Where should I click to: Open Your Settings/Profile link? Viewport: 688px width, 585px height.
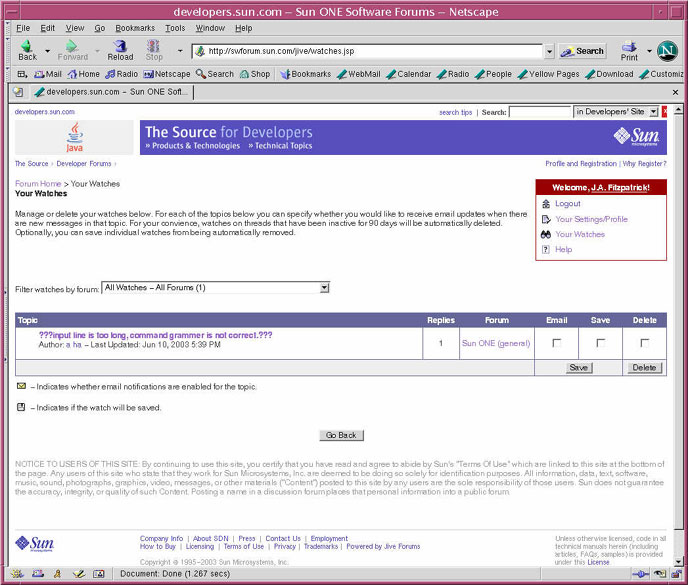[x=591, y=219]
